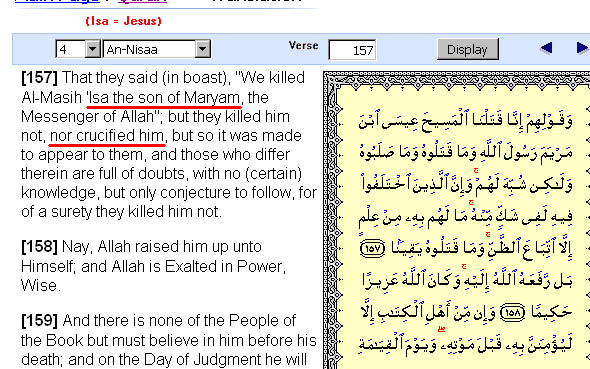
Task: Go to previous verse with left arrow
Action: click(x=546, y=48)
